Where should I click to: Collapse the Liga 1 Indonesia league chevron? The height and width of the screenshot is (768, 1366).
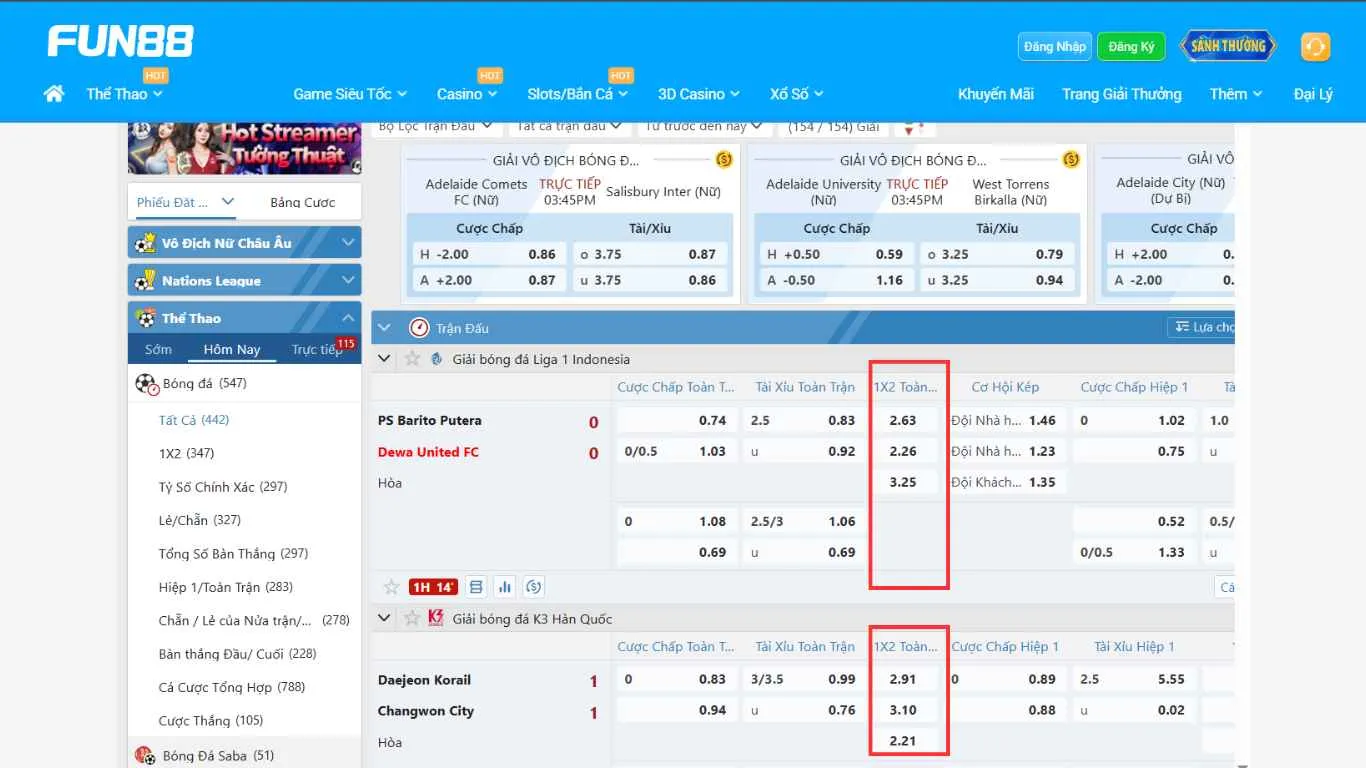click(384, 359)
